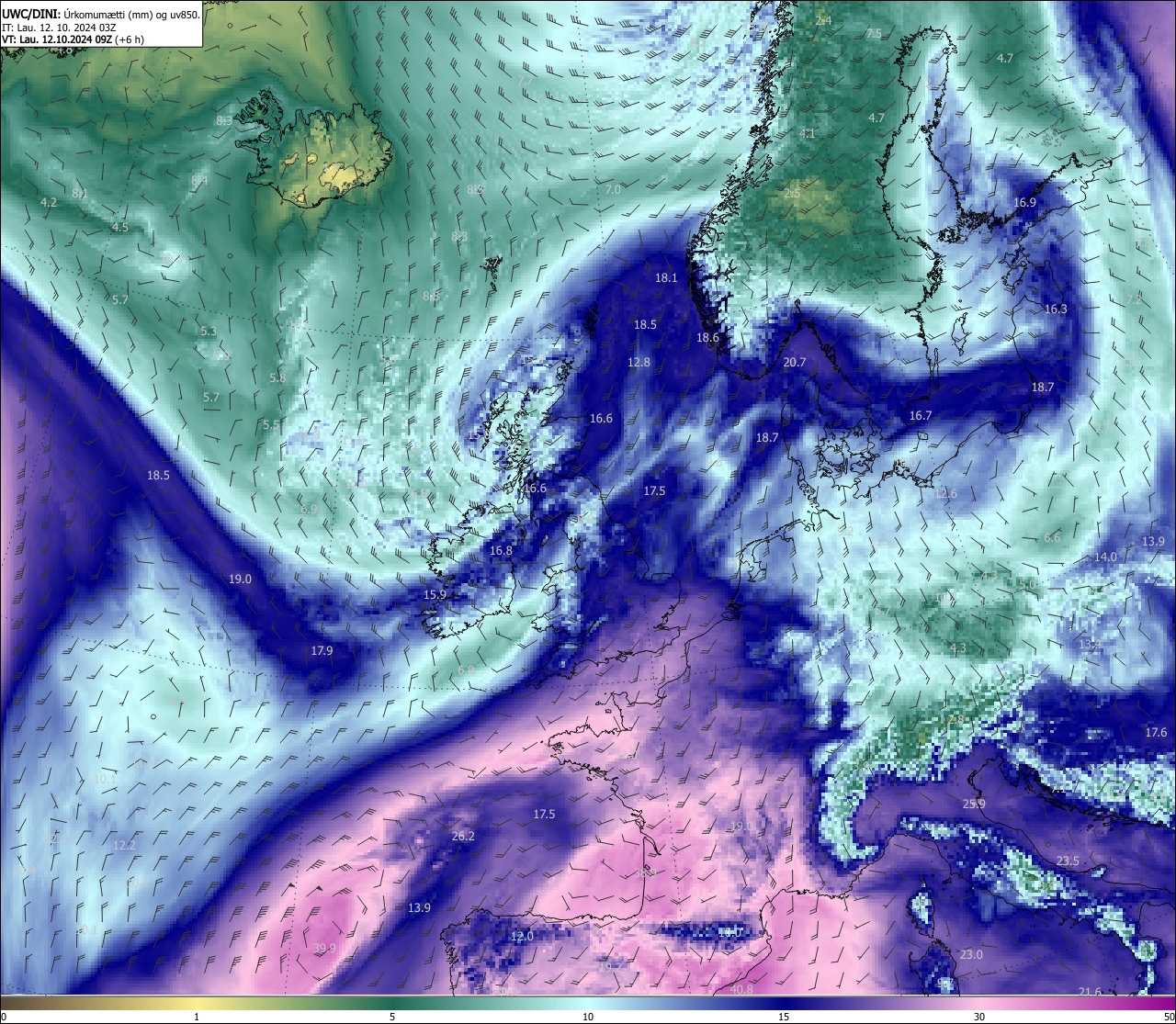The height and width of the screenshot is (1024, 1176).
Task: Click the 'IT: Lau. 12. 10. 2024 03Z' line
Action: 59,27
